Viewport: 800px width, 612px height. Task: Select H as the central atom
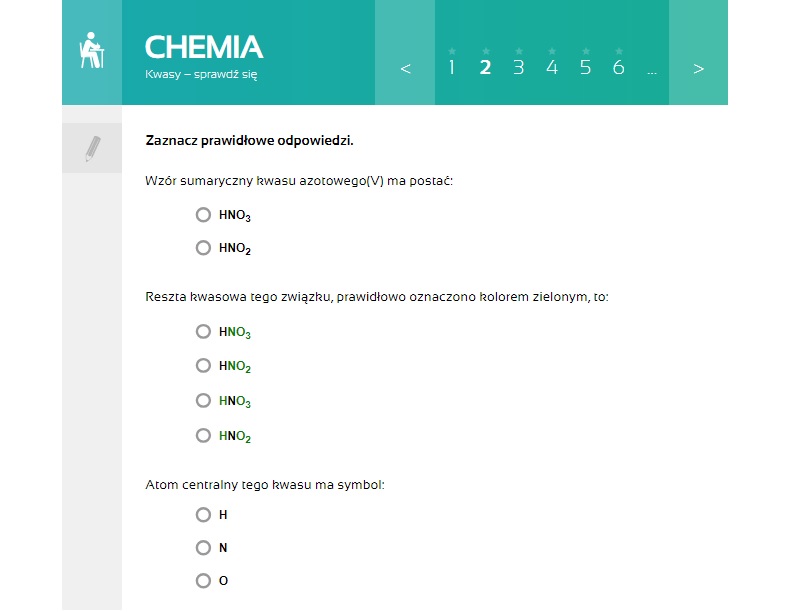pos(204,515)
